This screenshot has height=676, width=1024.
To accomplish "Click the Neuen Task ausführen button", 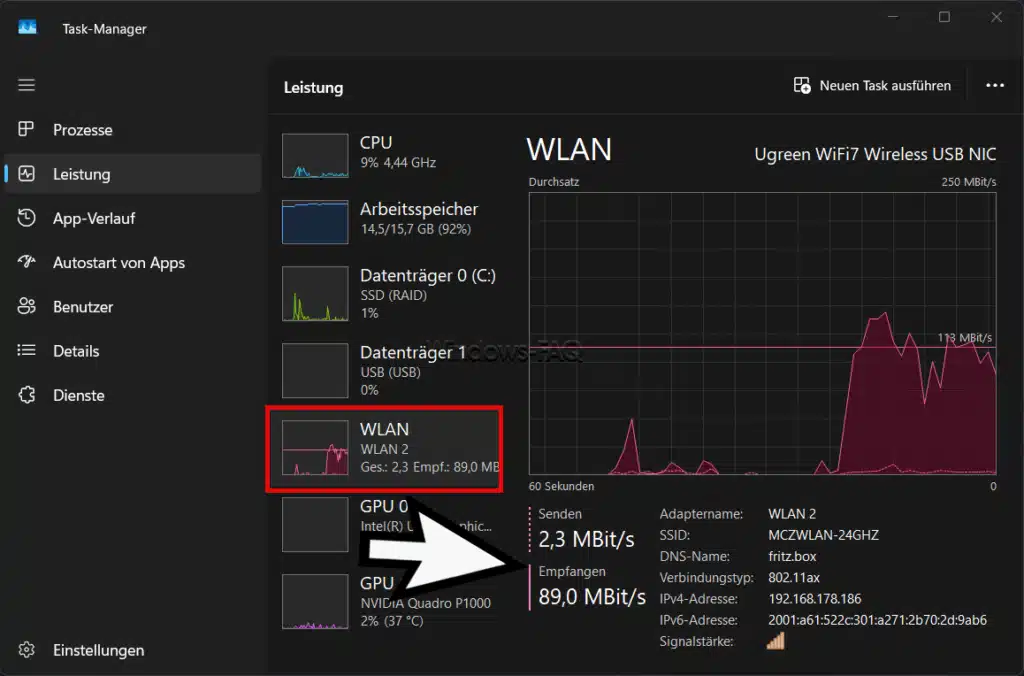I will pyautogui.click(x=872, y=86).
